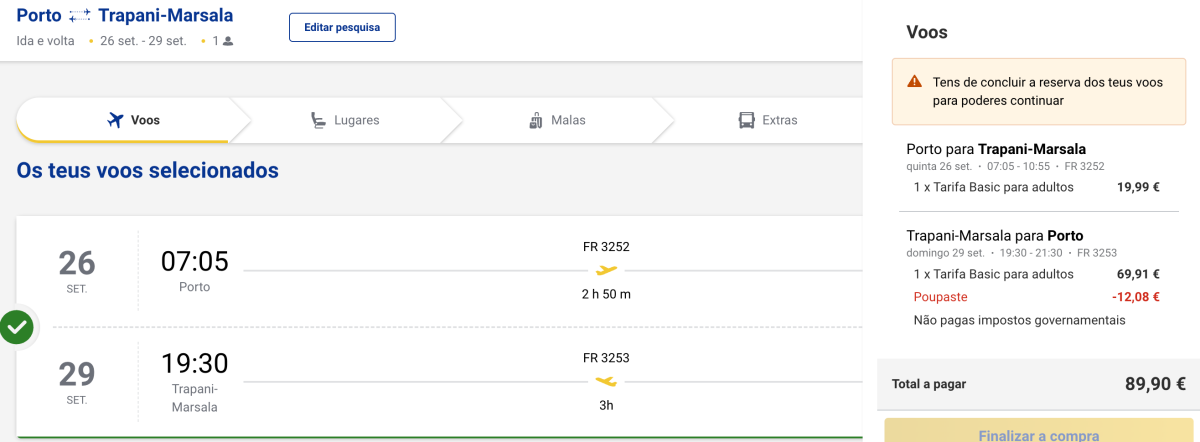Click the passenger person icon in header
The image size is (1200, 442).
(x=228, y=41)
